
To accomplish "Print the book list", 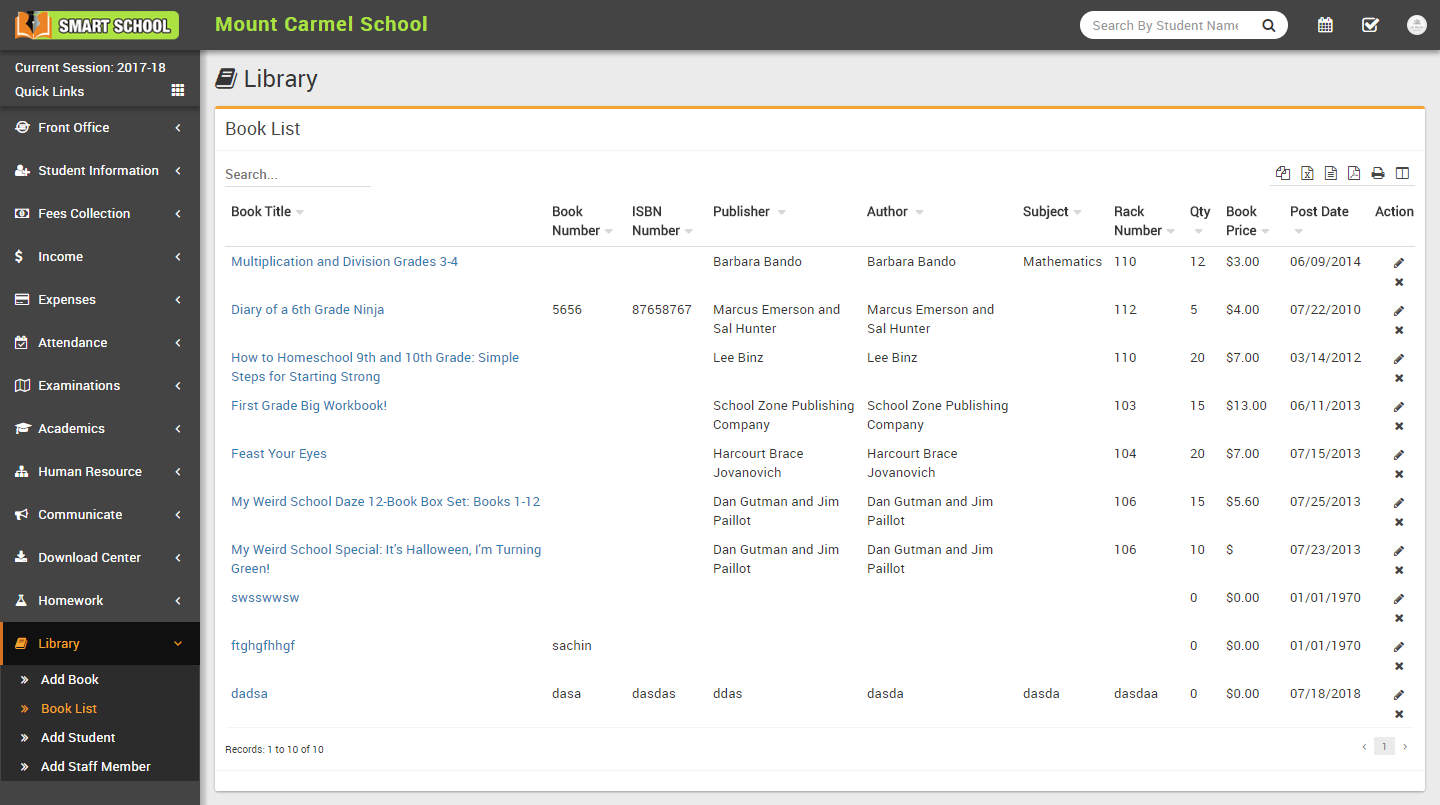I will pyautogui.click(x=1378, y=174).
